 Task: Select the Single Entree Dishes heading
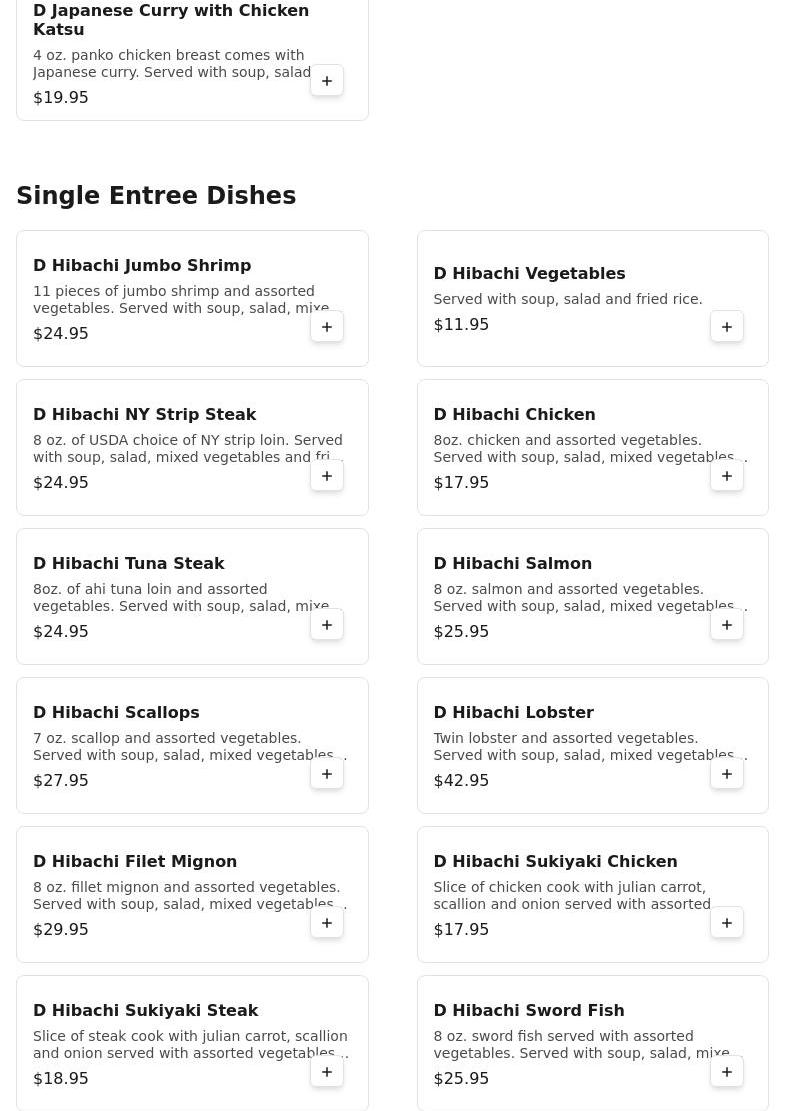click(156, 196)
